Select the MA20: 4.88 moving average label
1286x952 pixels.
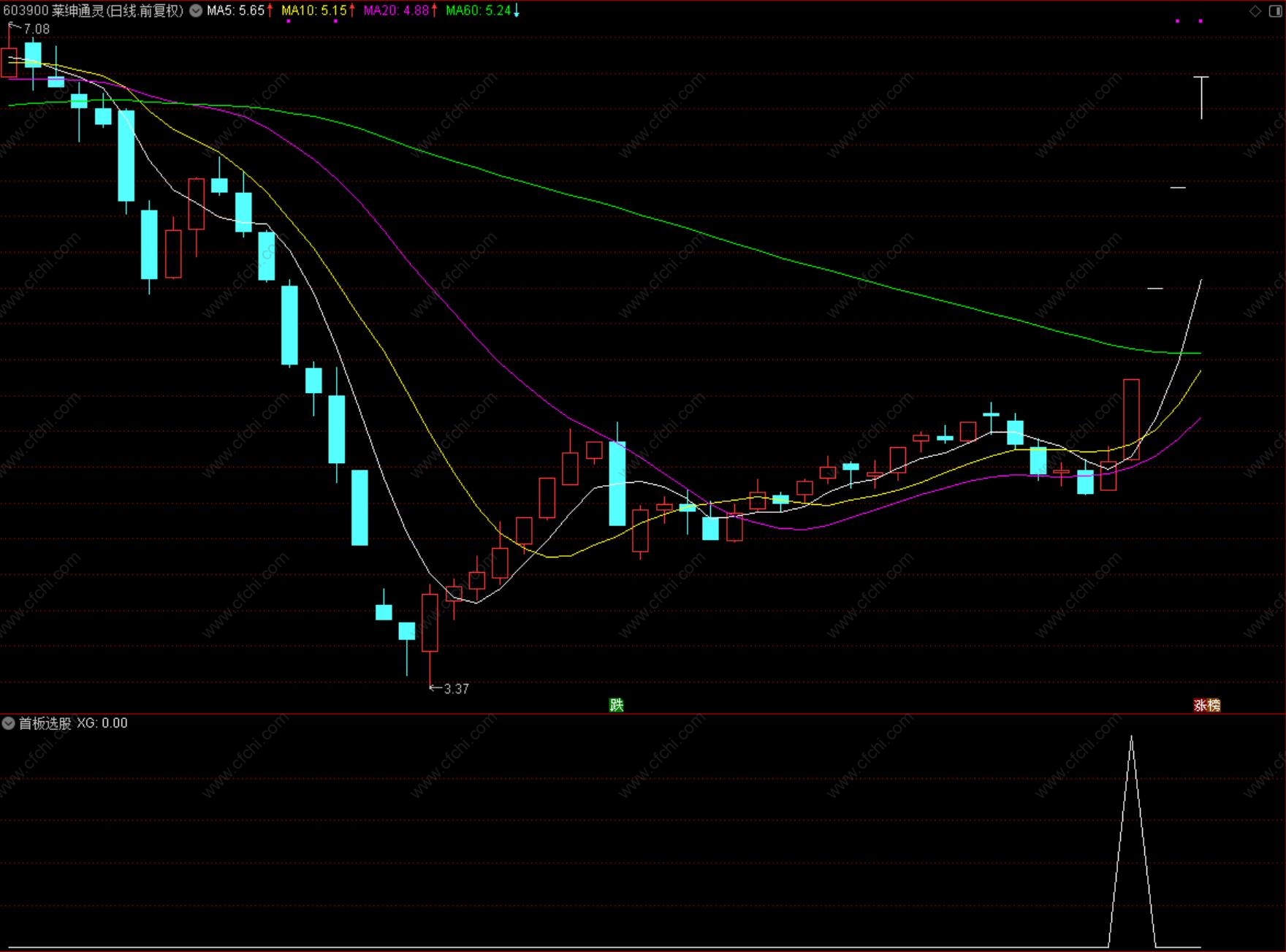[x=396, y=11]
